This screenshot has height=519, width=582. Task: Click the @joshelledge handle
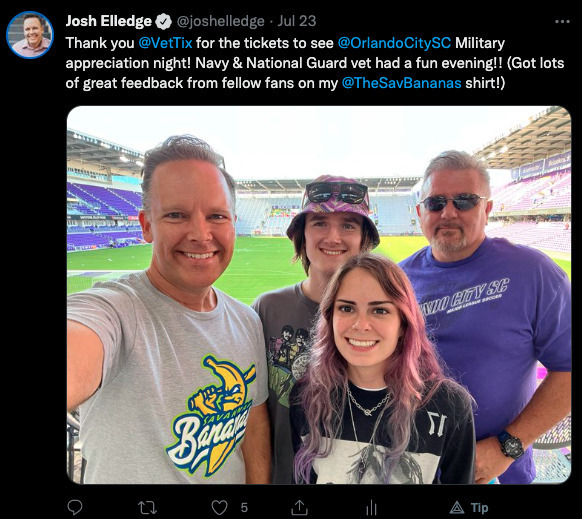click(x=220, y=22)
